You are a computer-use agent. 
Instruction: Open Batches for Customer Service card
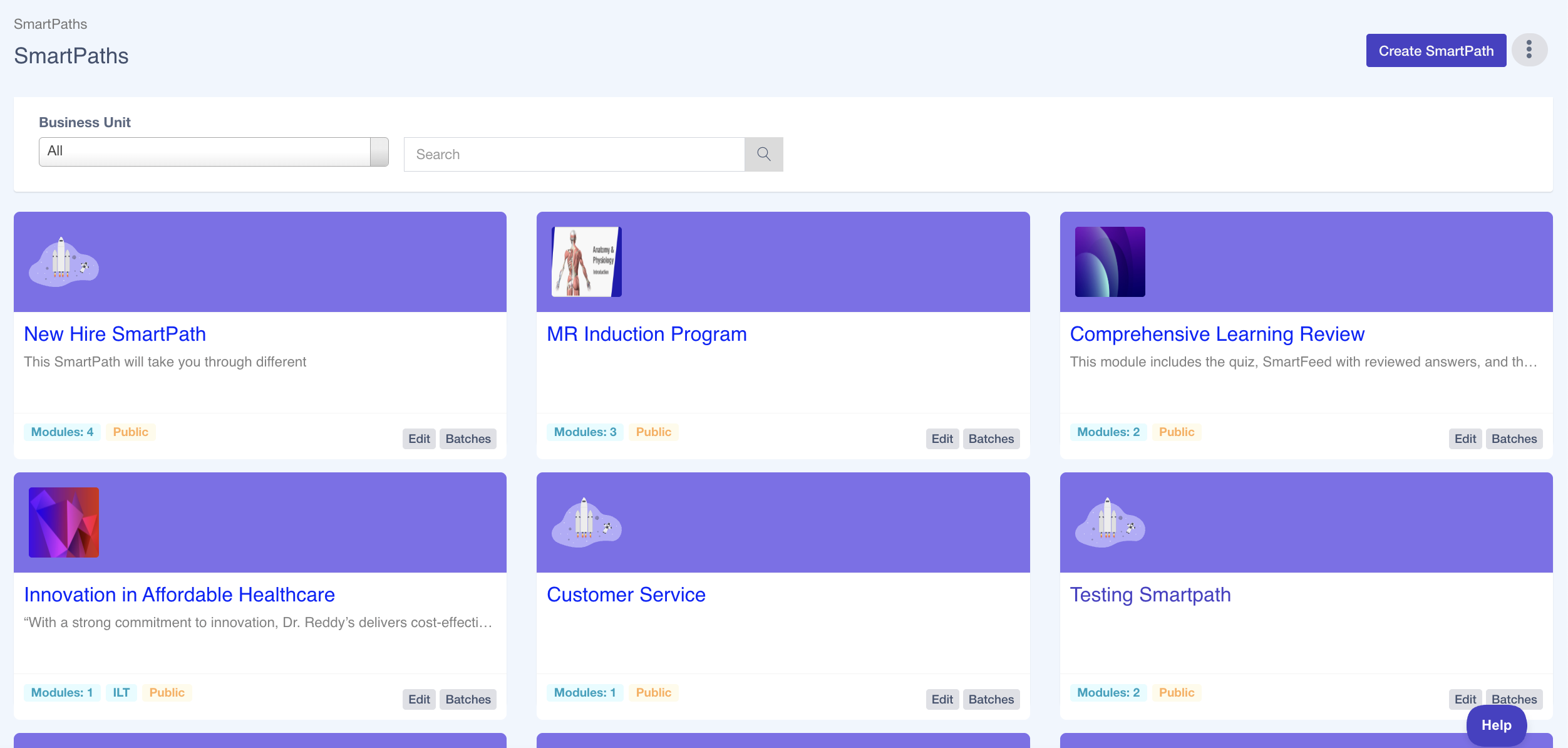tap(991, 699)
